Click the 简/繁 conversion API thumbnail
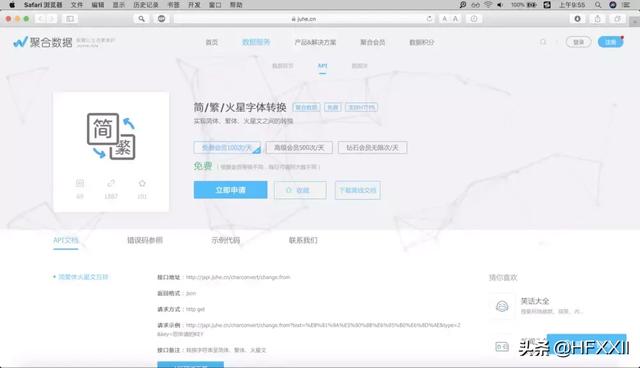The image size is (640, 368). click(111, 136)
